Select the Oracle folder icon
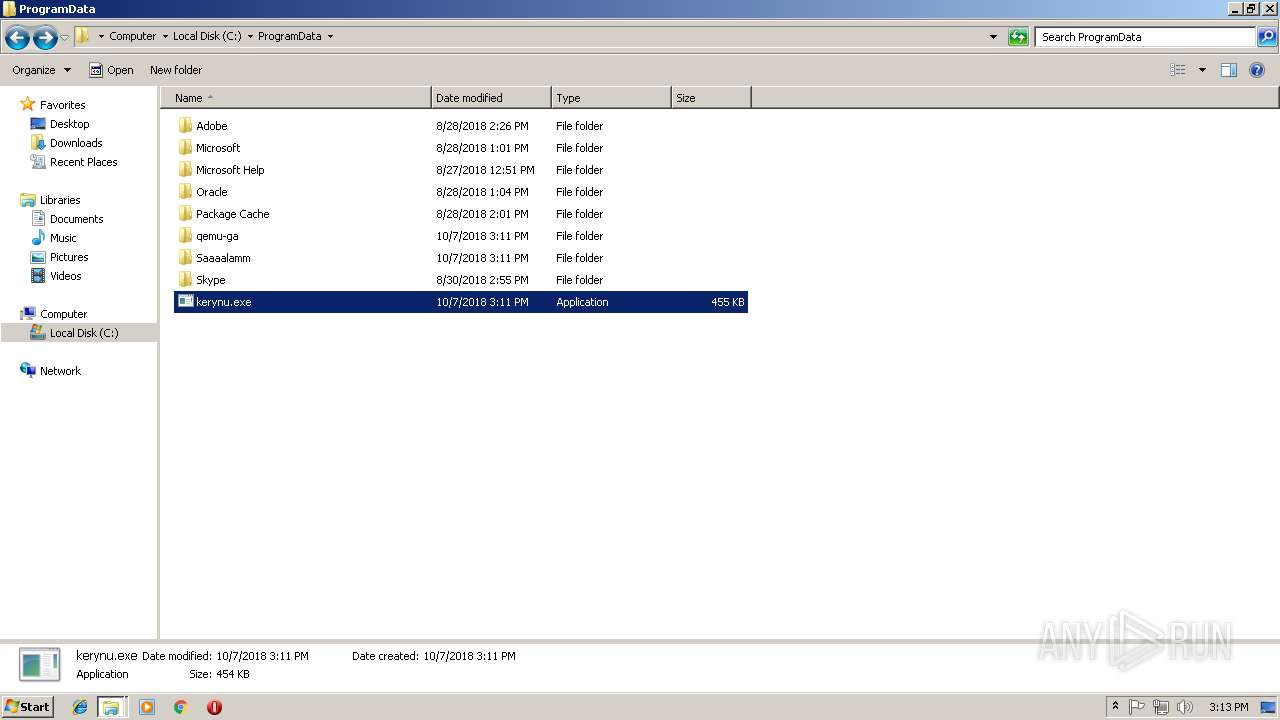This screenshot has height=720, width=1280. point(185,192)
